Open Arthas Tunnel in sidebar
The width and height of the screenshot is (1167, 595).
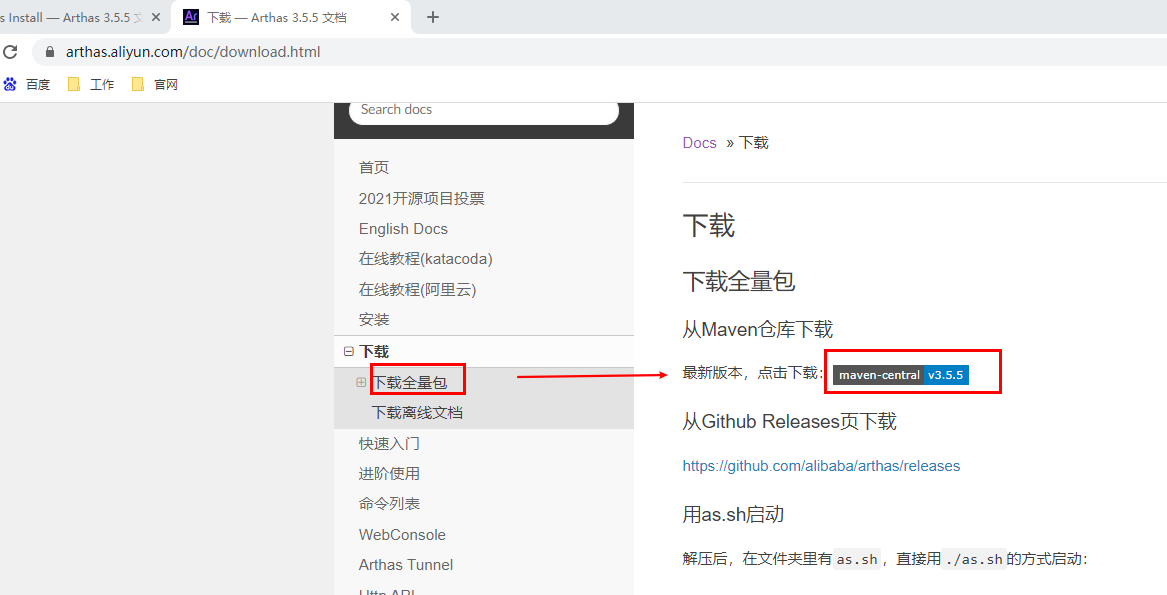coord(406,565)
